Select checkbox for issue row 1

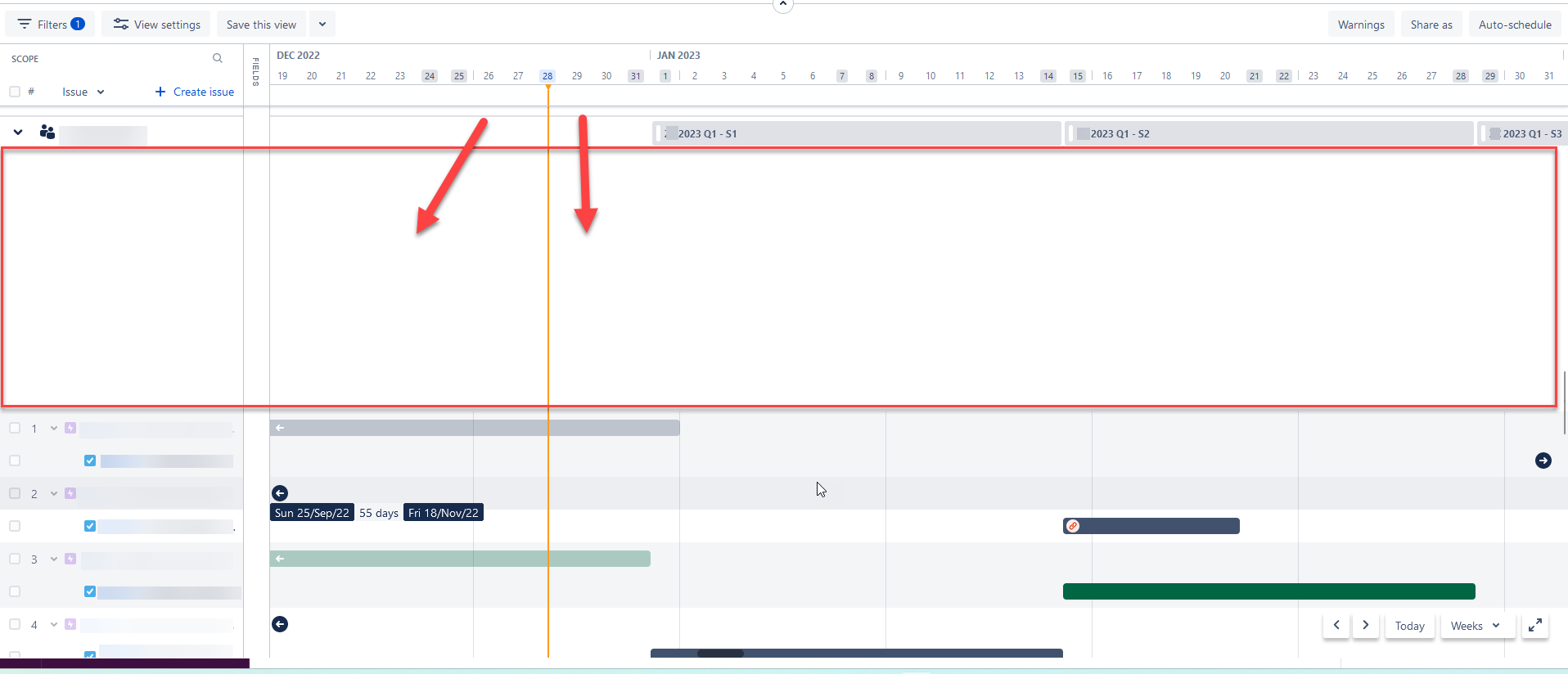point(15,428)
